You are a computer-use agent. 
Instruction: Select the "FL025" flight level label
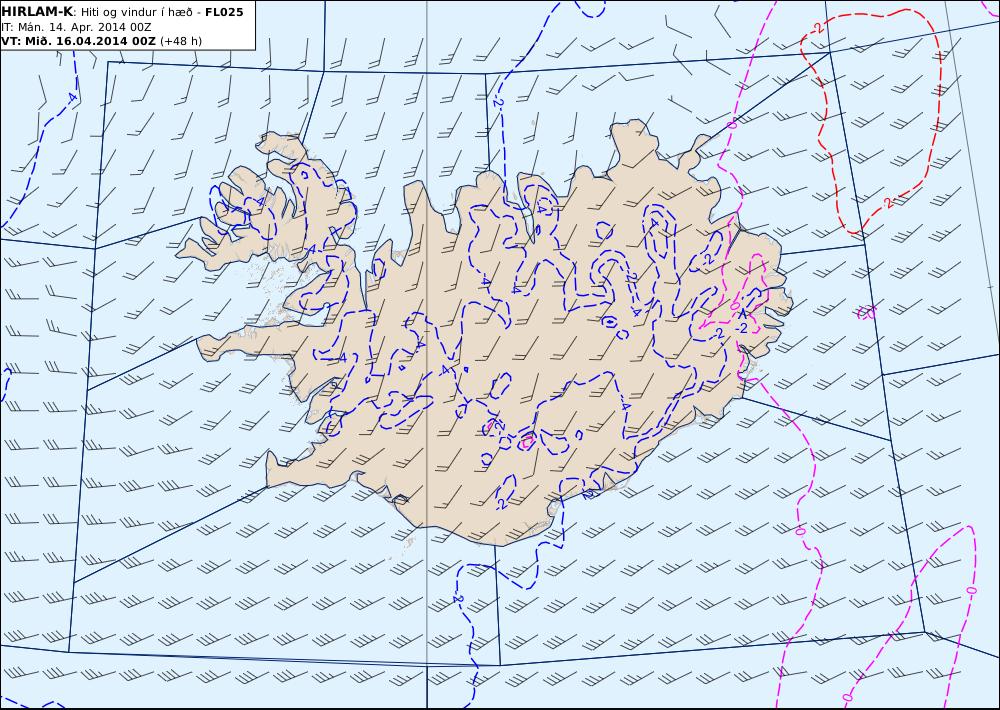(x=224, y=12)
